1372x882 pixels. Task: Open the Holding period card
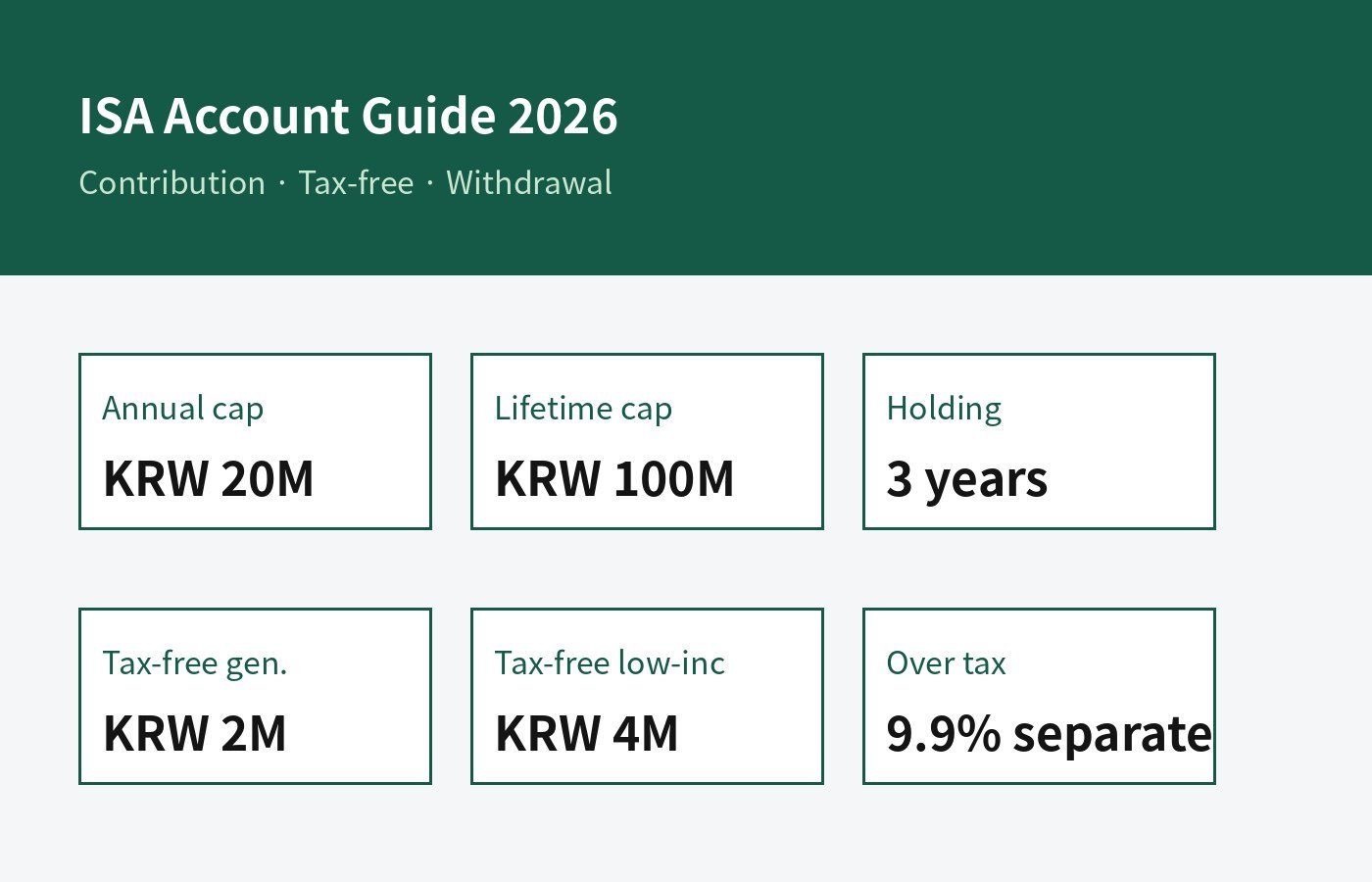pos(1039,441)
